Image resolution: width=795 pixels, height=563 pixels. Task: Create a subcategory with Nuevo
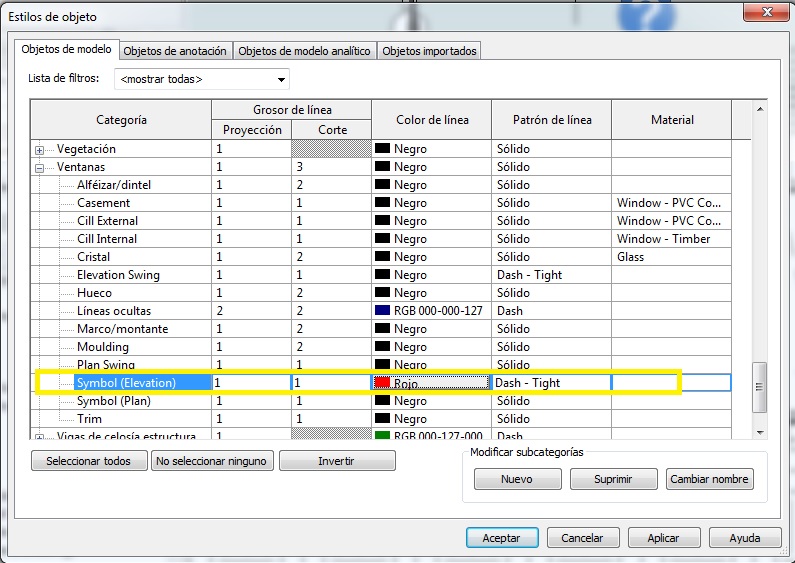(516, 479)
